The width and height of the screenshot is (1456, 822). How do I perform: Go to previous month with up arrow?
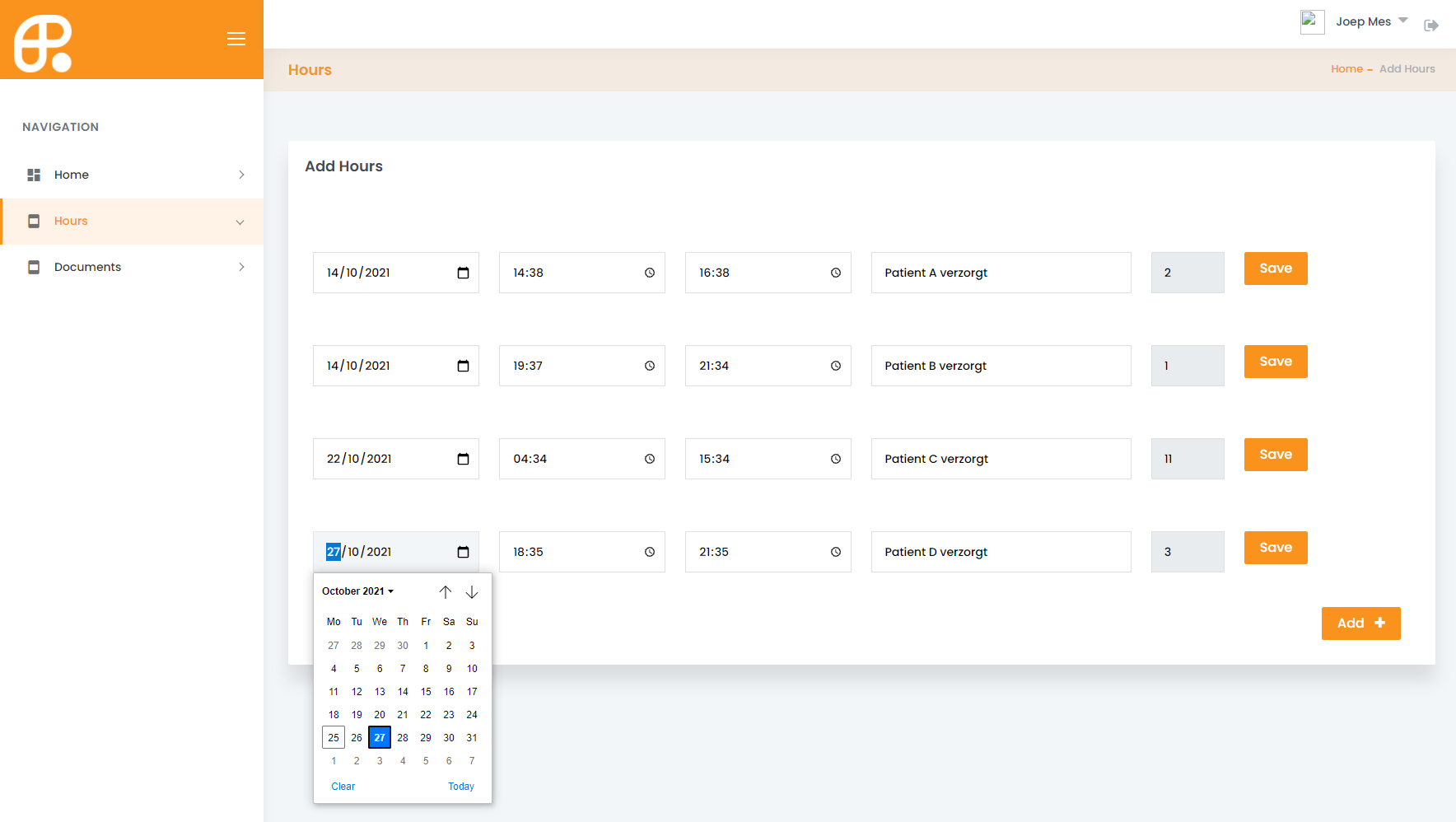click(x=446, y=592)
